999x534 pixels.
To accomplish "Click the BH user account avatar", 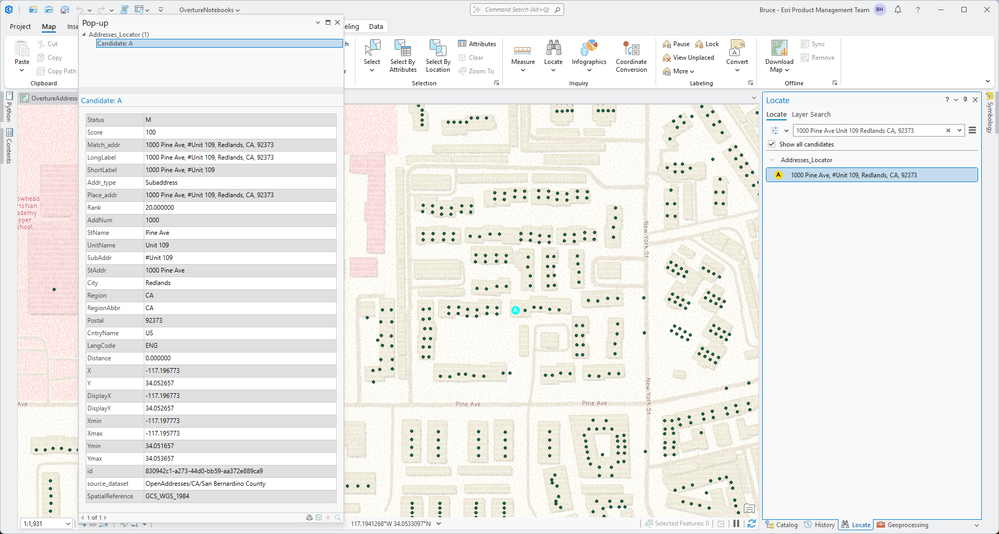I will click(x=879, y=10).
